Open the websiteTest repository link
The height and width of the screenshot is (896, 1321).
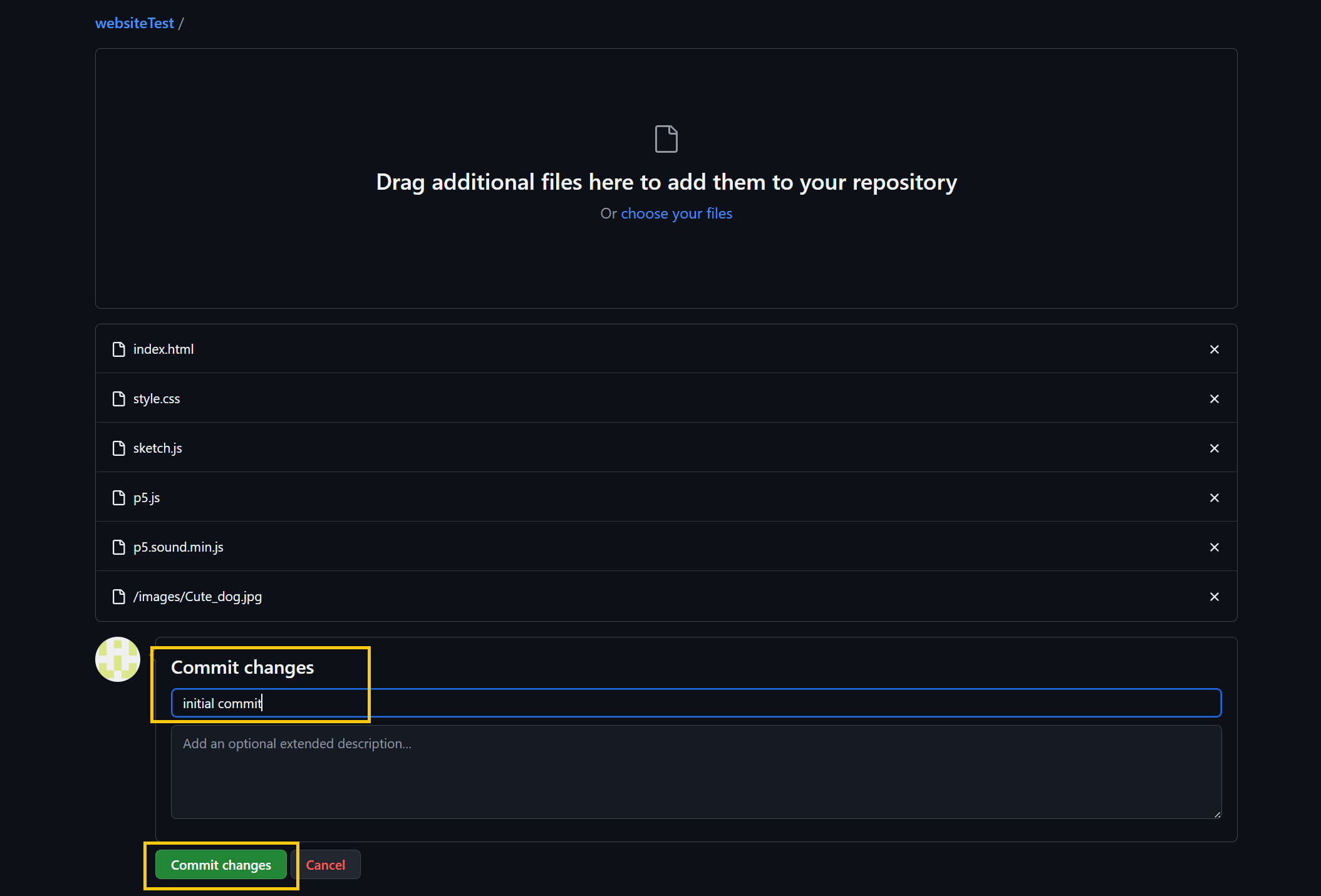(x=134, y=23)
